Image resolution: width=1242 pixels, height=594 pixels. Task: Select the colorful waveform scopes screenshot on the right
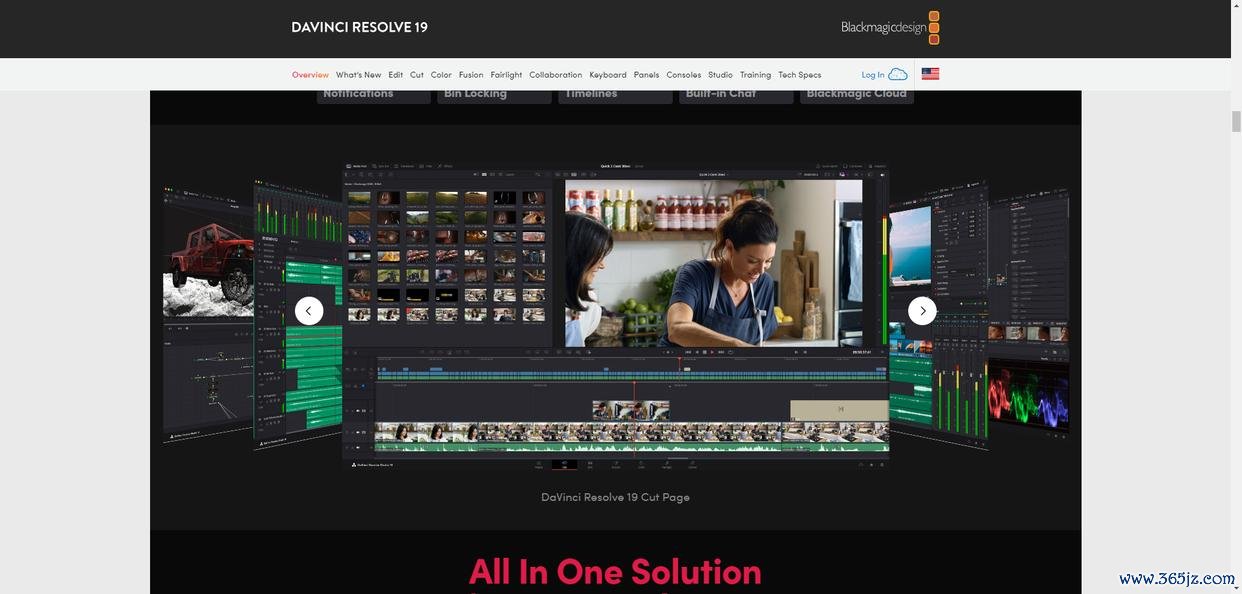pyautogui.click(x=1029, y=400)
